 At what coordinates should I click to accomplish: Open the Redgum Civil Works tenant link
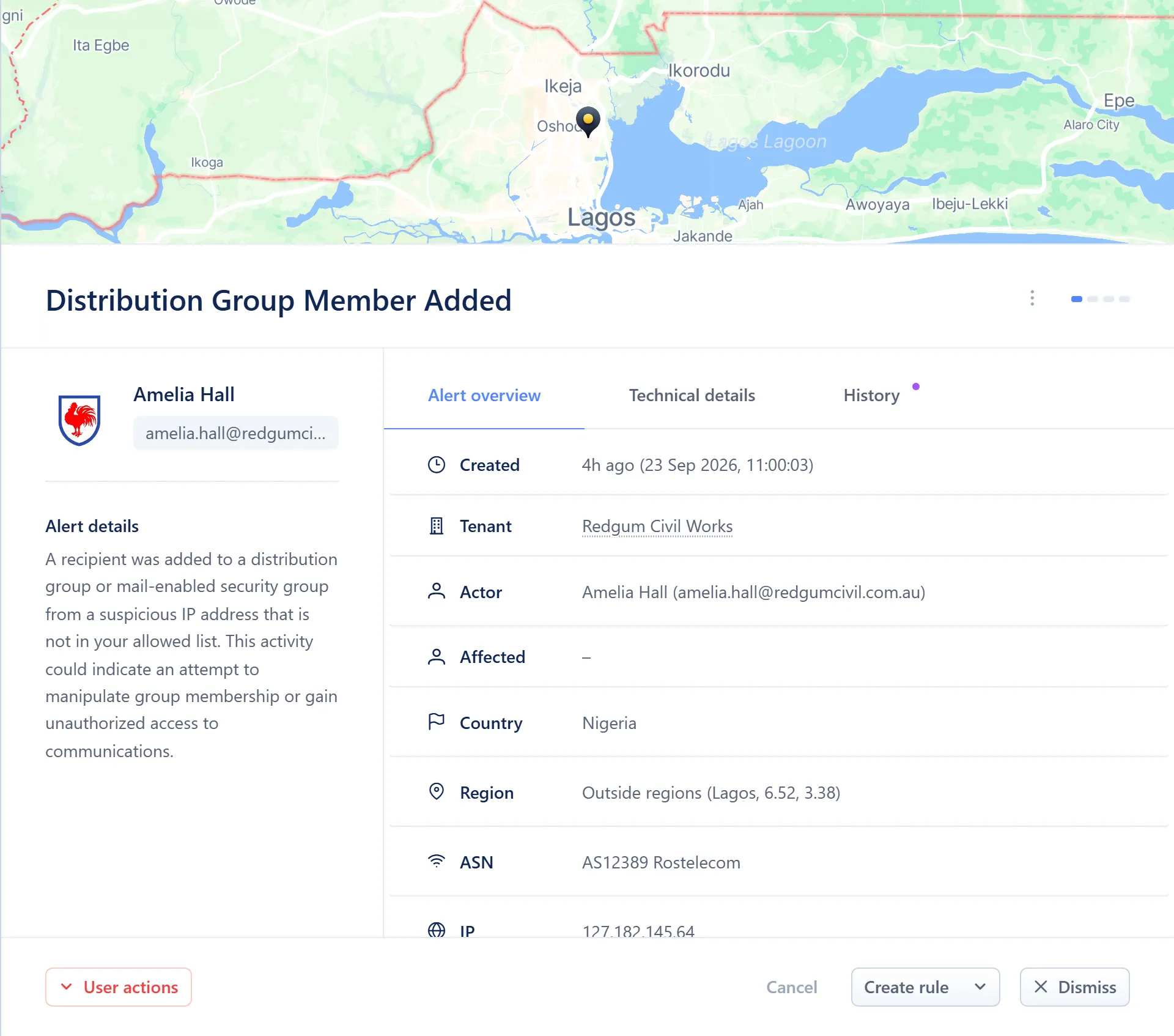(x=657, y=526)
